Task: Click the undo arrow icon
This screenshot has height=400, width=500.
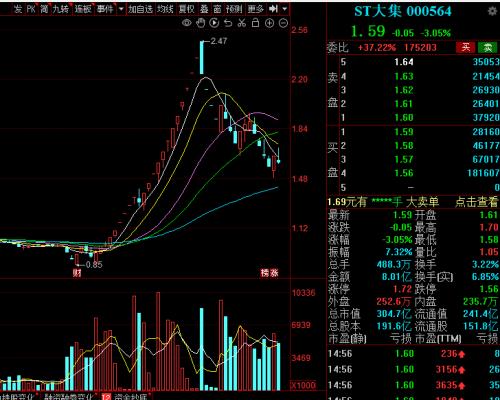Action: pyautogui.click(x=228, y=23)
